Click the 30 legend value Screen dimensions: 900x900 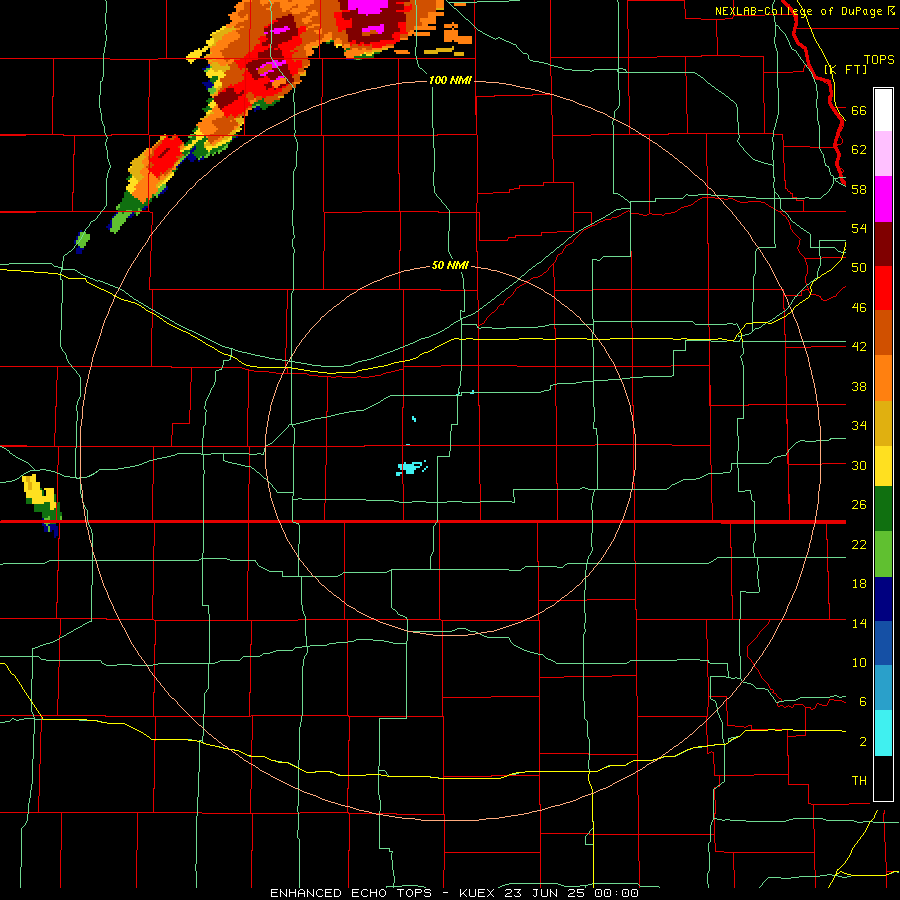coord(859,465)
